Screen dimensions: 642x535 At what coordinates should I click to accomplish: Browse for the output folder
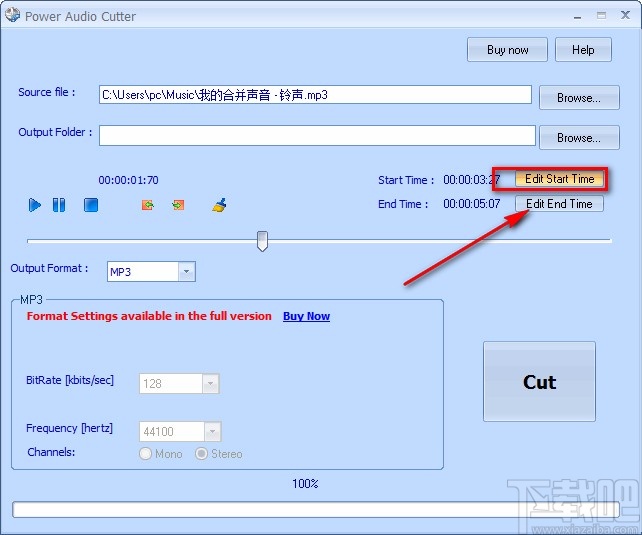(x=579, y=138)
